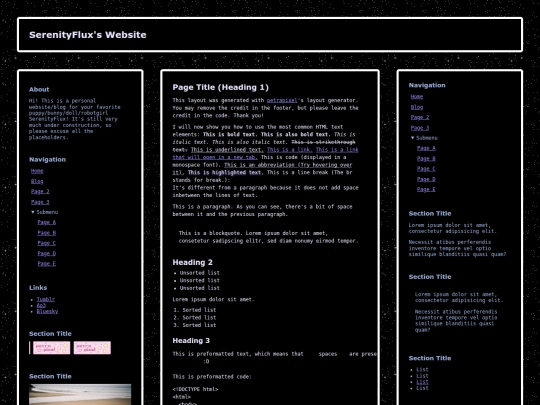The image size is (540, 405).
Task: Open Blog in the right sidebar navigation
Action: 417,107
